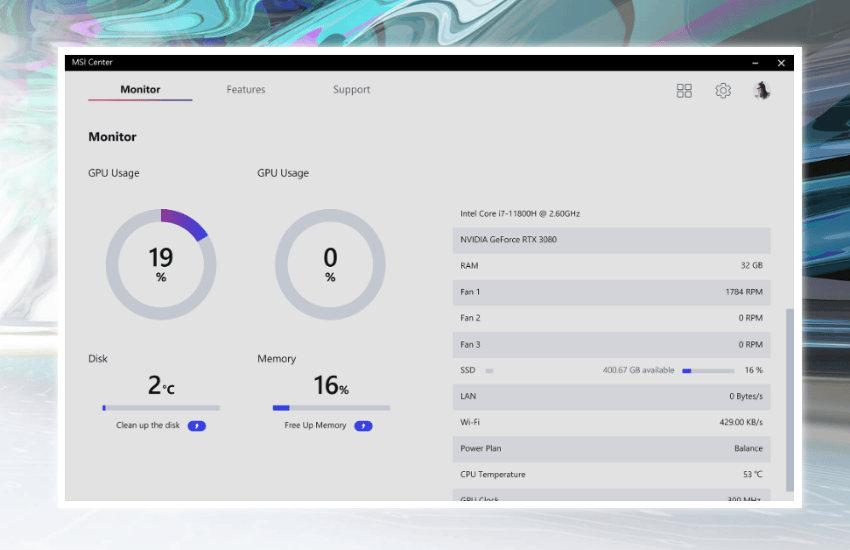Select the Fan 2 row
Image resolution: width=850 pixels, height=550 pixels.
pyautogui.click(x=611, y=318)
